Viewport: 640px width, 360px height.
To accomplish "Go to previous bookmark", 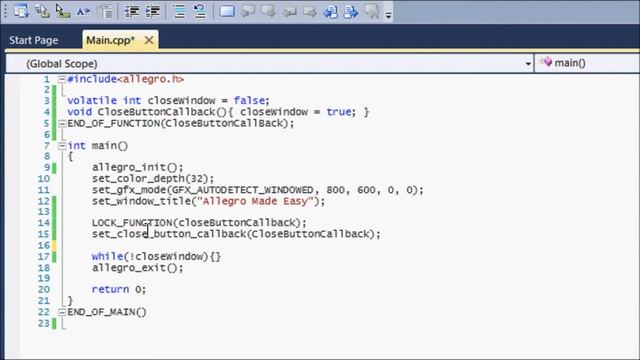I will 248,11.
